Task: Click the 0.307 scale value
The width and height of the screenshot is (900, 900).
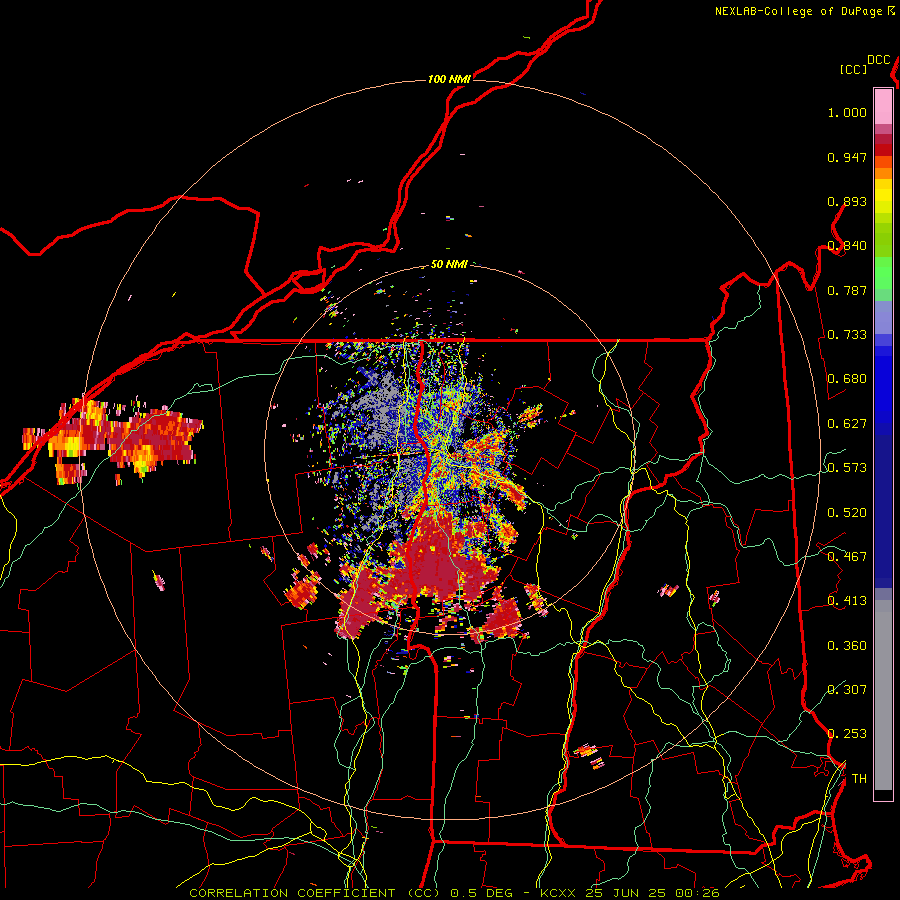Action: [847, 690]
